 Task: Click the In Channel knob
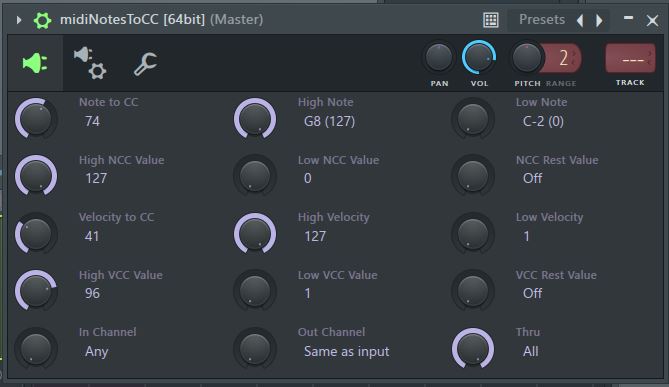click(36, 349)
